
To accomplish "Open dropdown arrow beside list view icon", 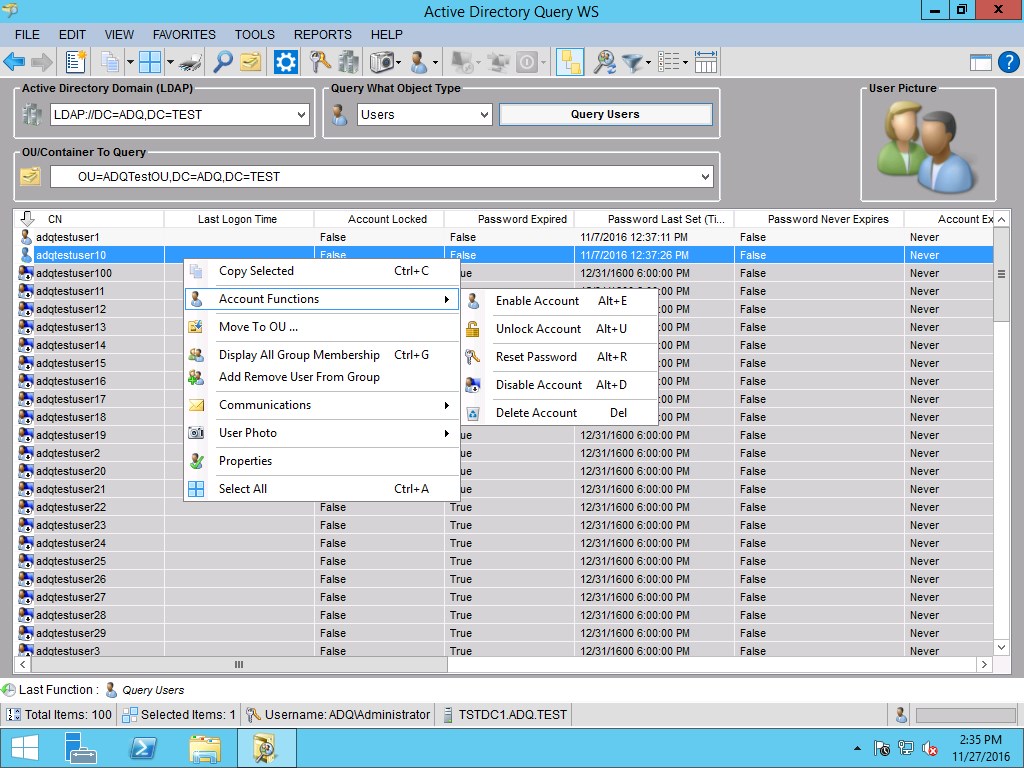I will [x=685, y=63].
